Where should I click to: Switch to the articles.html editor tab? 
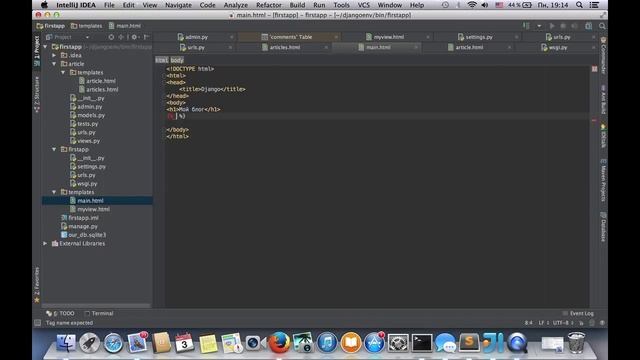tap(284, 47)
